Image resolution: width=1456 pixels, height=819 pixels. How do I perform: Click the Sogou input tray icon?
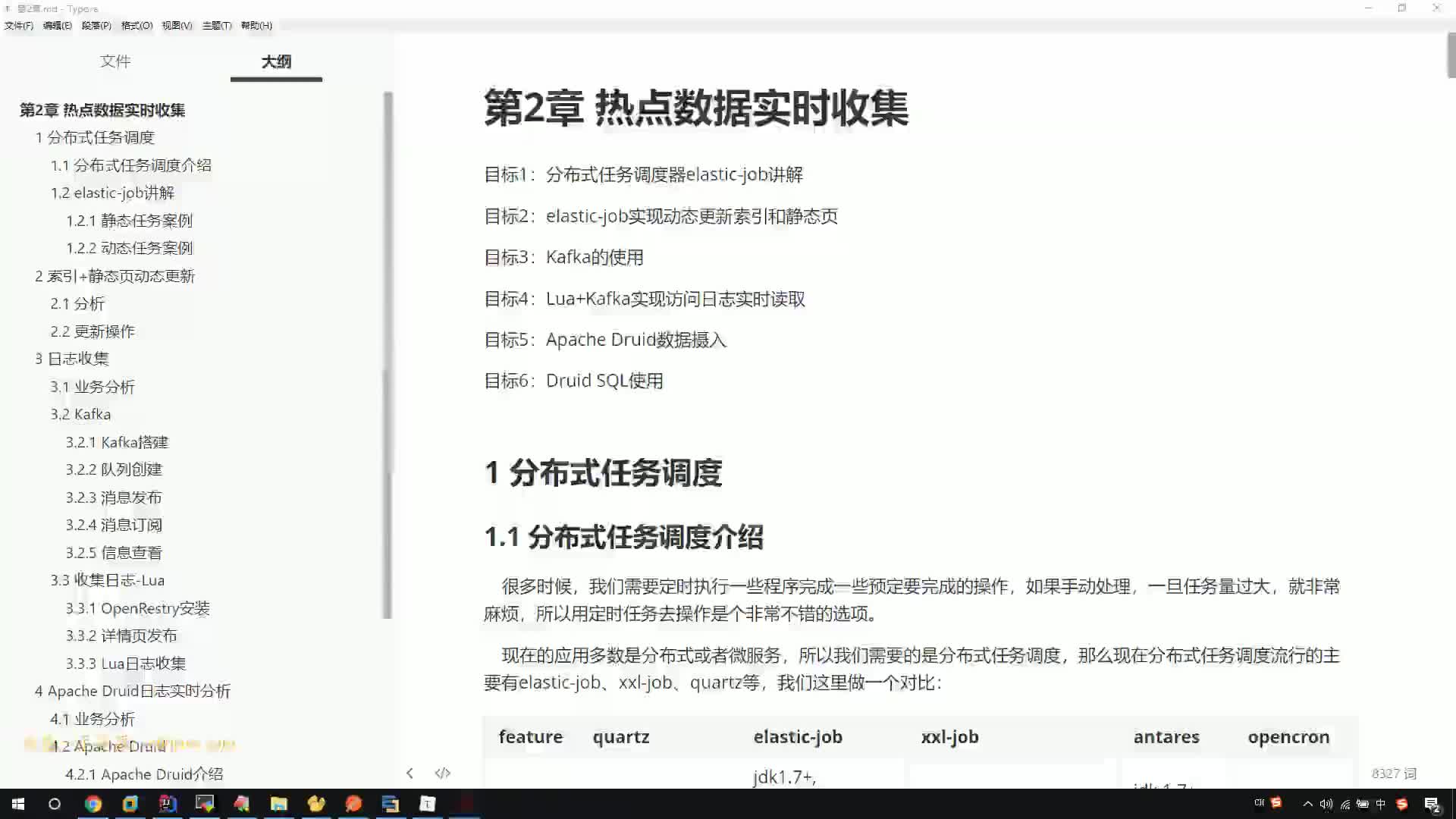(1402, 804)
